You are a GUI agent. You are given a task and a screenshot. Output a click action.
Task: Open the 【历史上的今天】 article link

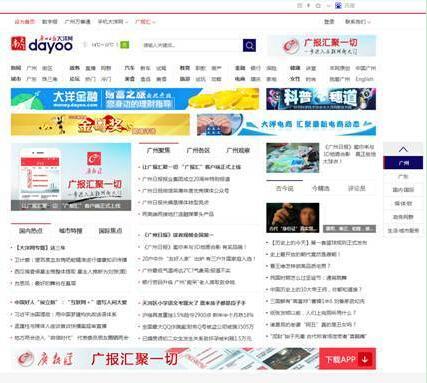click(x=318, y=243)
